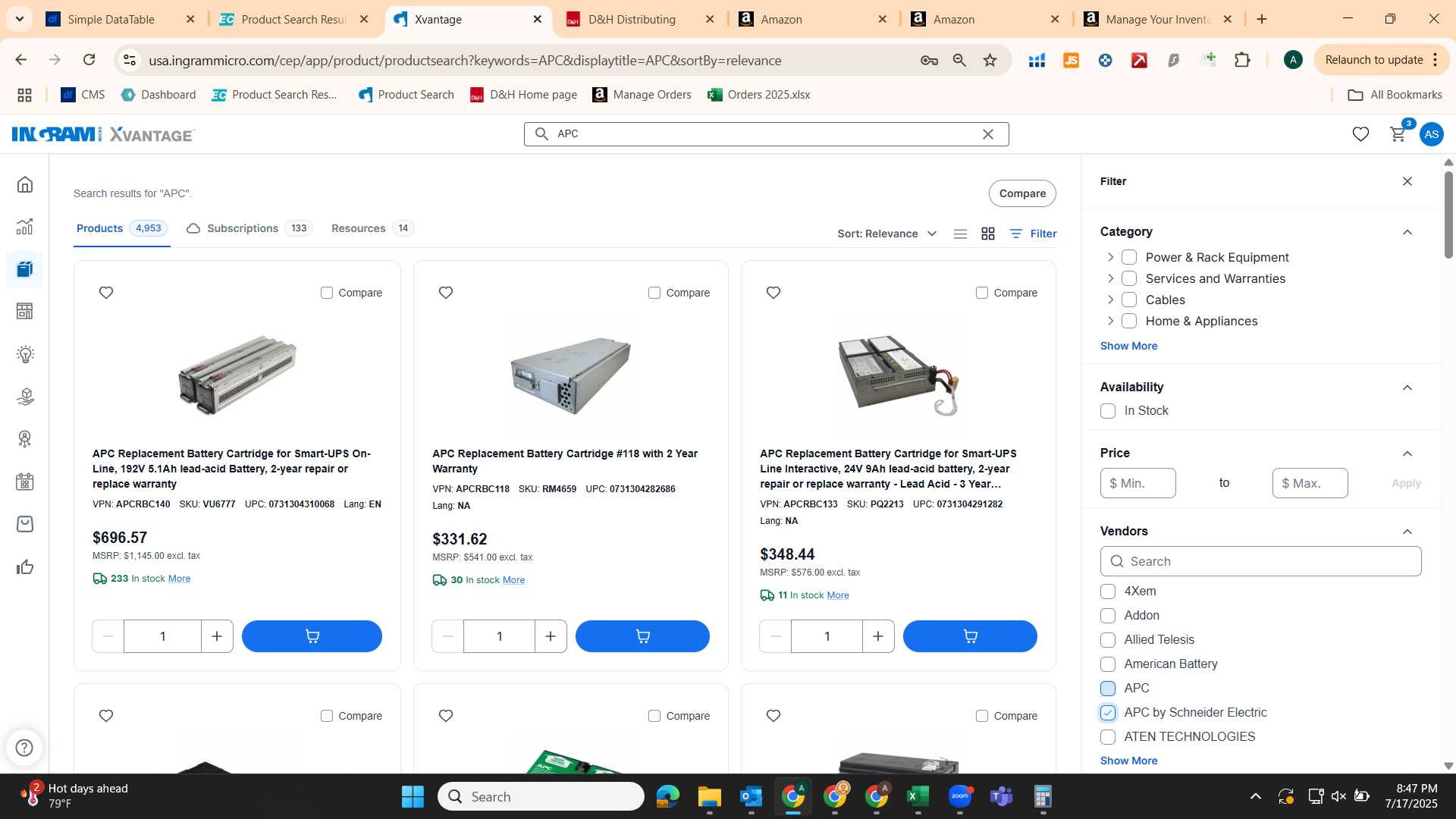Screen dimensions: 1456x819
Task: Select the Products results tab
Action: [x=121, y=228]
